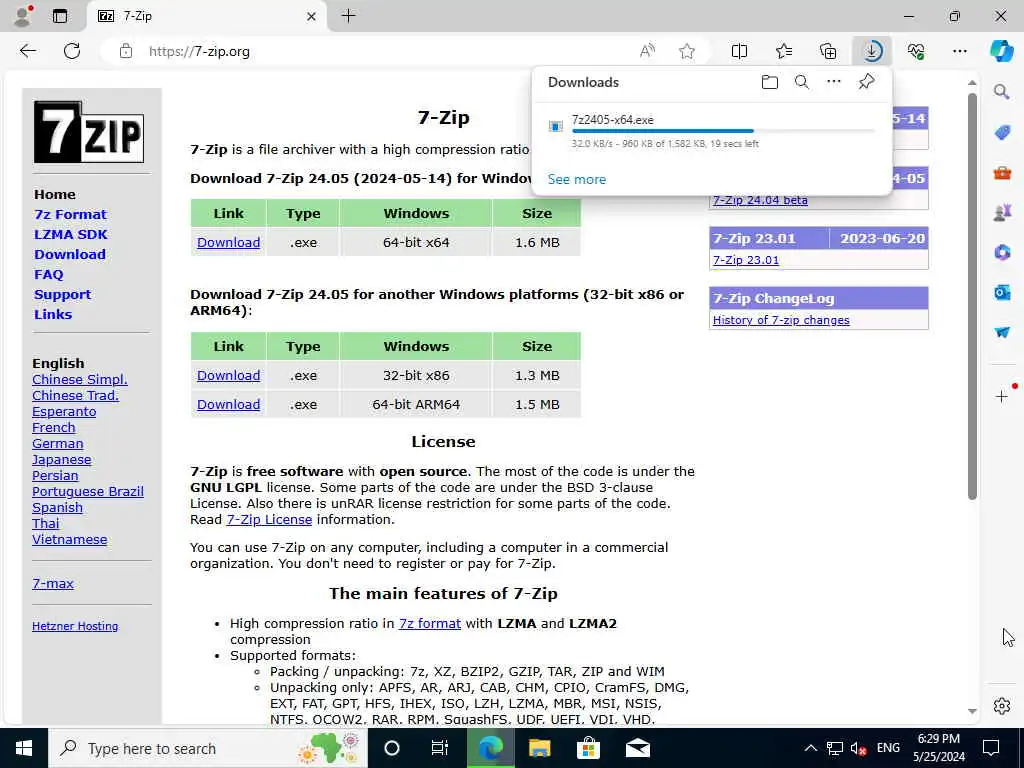Viewport: 1024px width, 768px height.
Task: Open the 7-max link
Action: click(53, 584)
